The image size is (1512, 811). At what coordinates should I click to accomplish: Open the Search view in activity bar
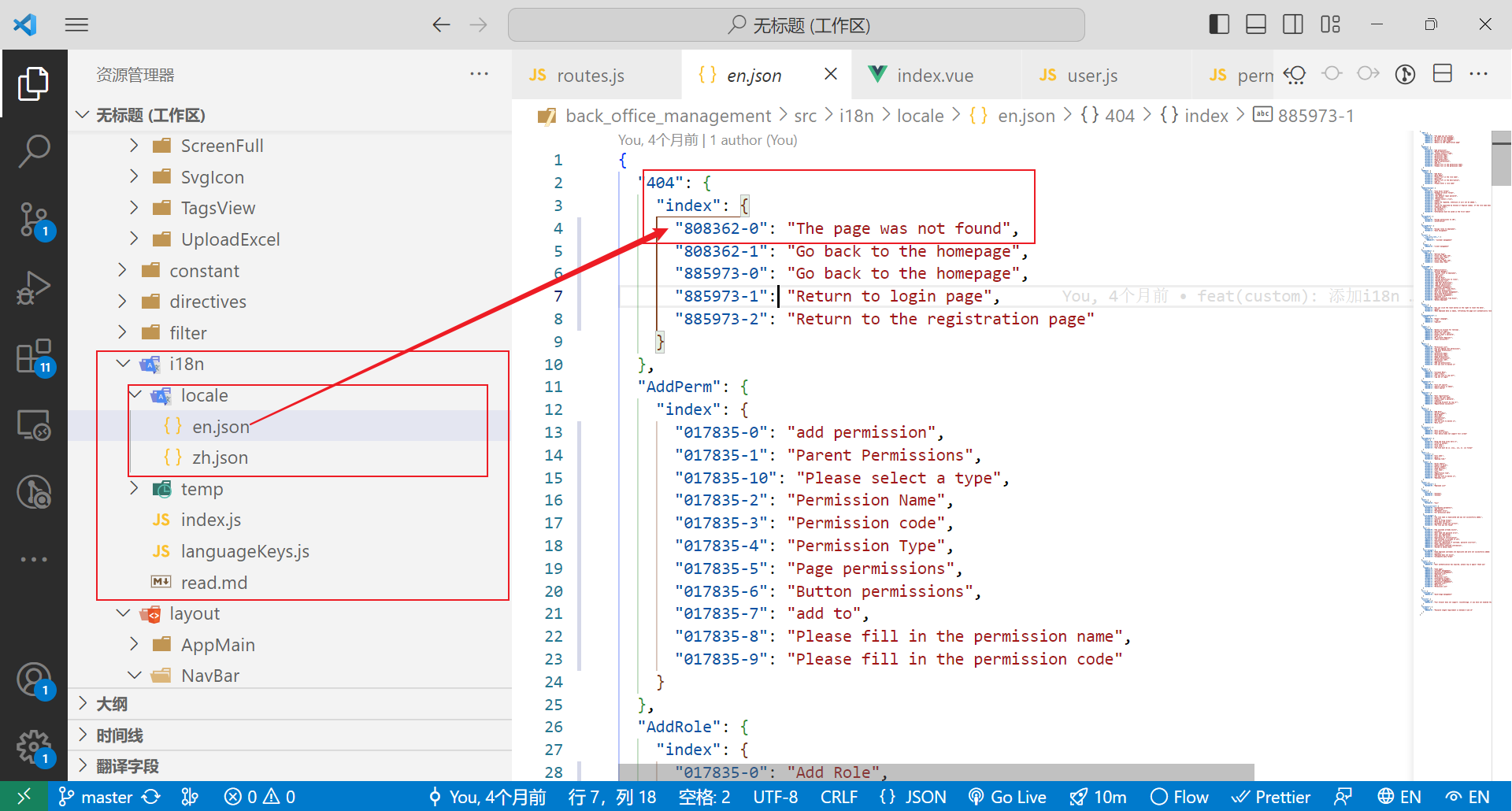pos(34,150)
